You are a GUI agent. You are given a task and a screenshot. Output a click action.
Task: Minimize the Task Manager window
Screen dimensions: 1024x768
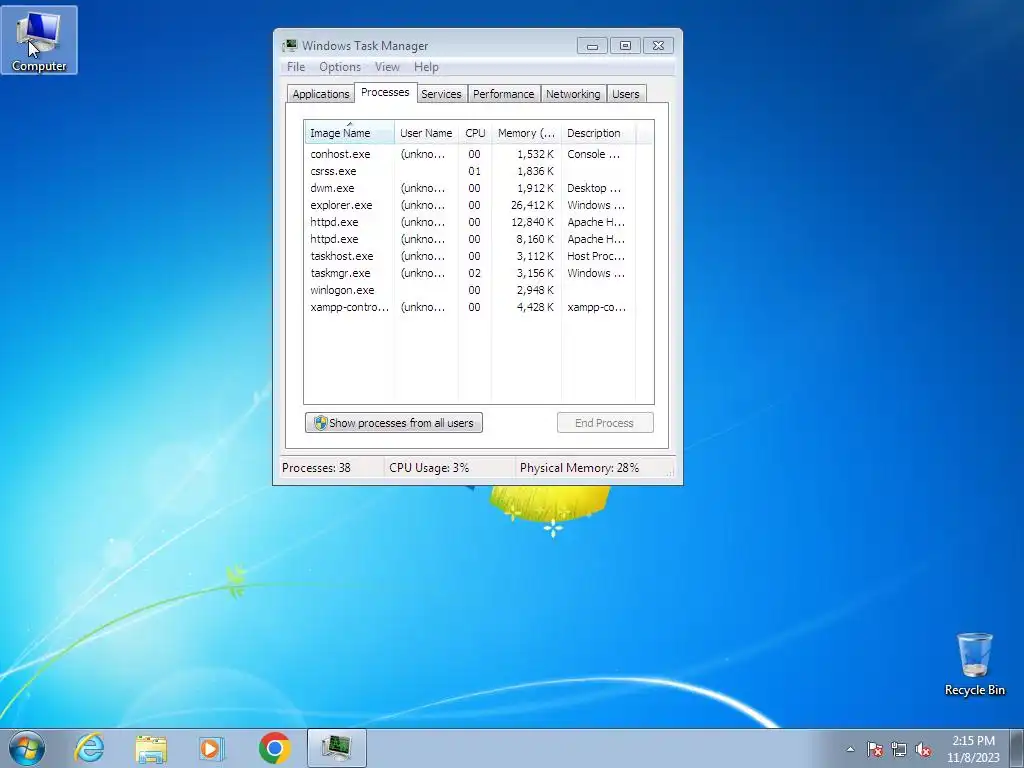592,46
